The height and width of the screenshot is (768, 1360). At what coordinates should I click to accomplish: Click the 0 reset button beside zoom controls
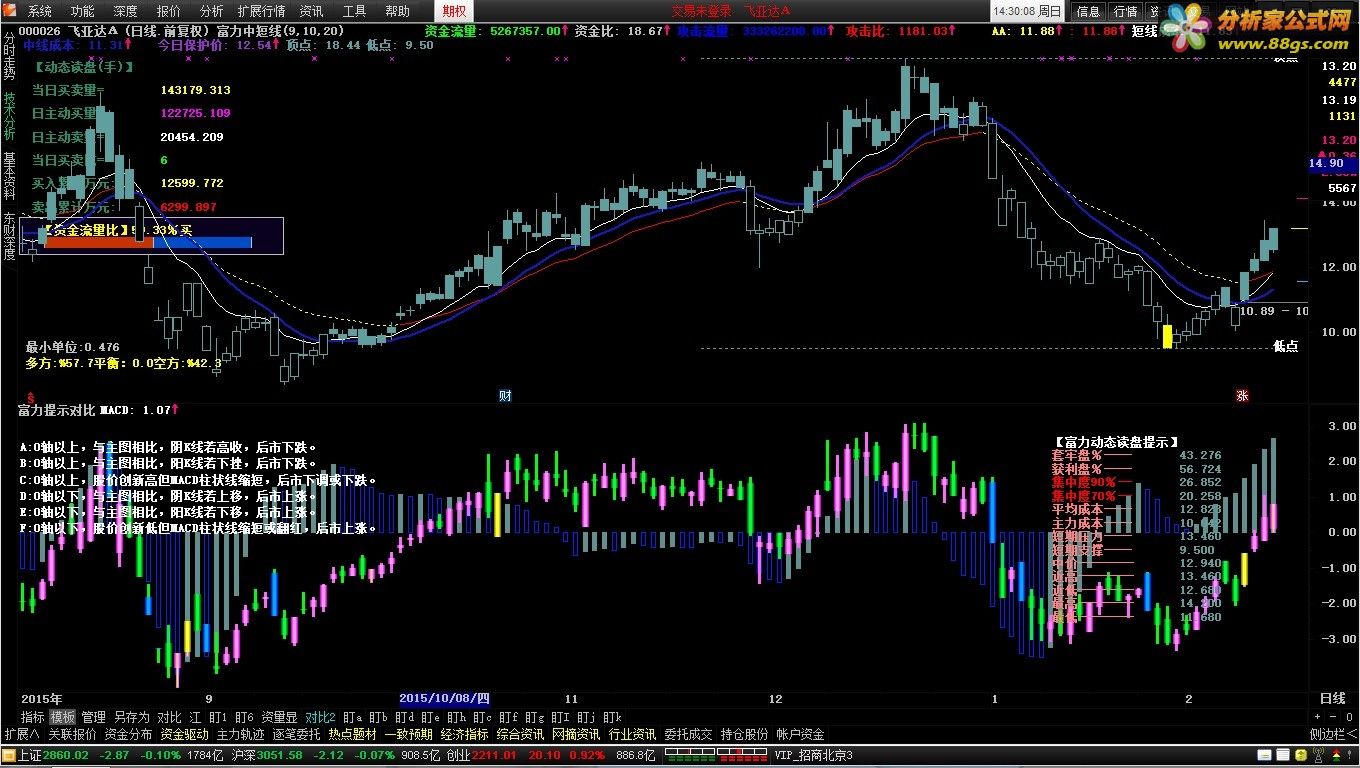[1349, 717]
